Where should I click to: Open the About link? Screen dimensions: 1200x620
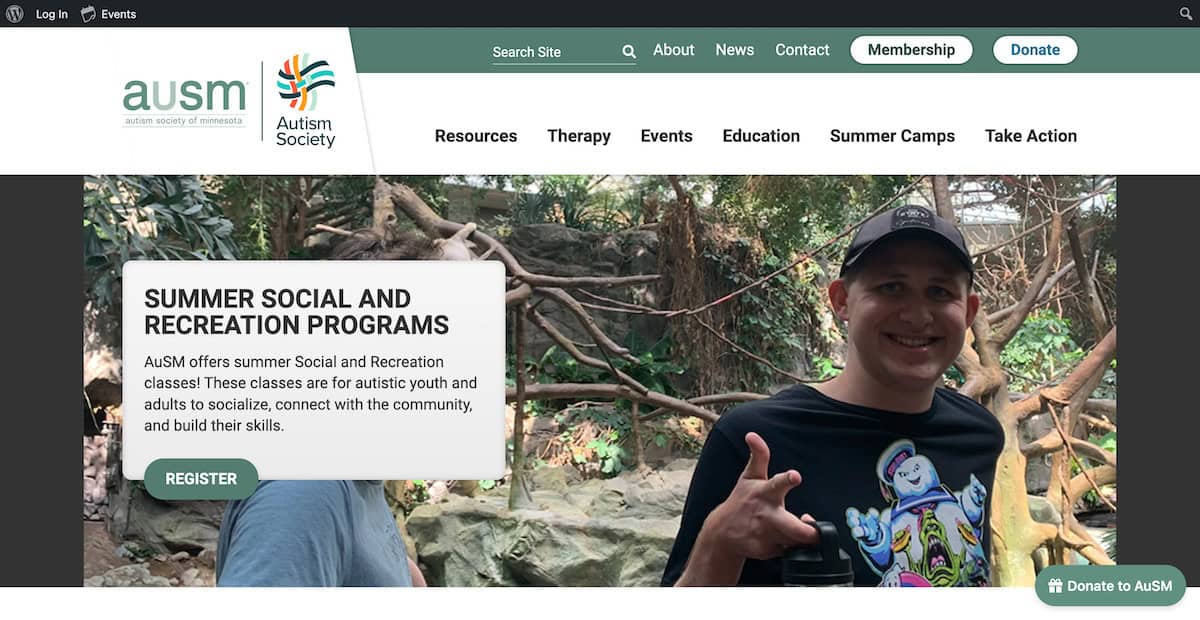674,50
